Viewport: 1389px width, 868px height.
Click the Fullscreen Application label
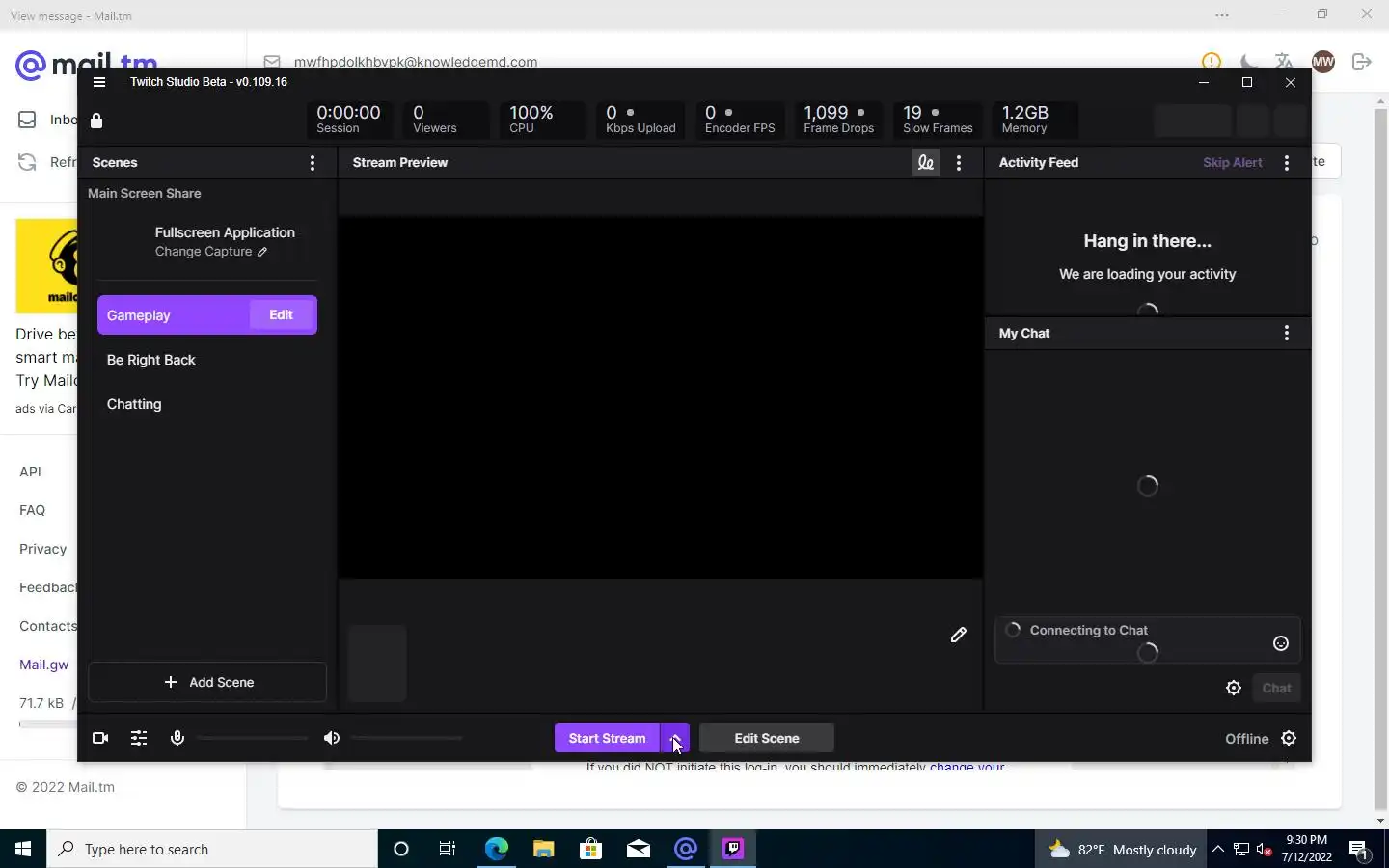[x=225, y=232]
